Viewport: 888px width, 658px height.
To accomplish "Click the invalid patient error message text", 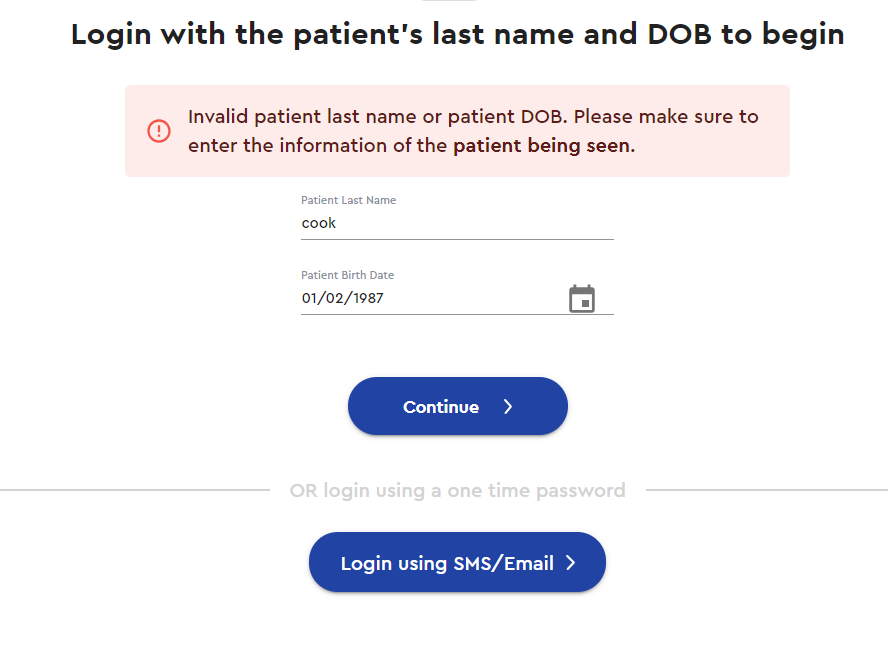I will pyautogui.click(x=473, y=131).
